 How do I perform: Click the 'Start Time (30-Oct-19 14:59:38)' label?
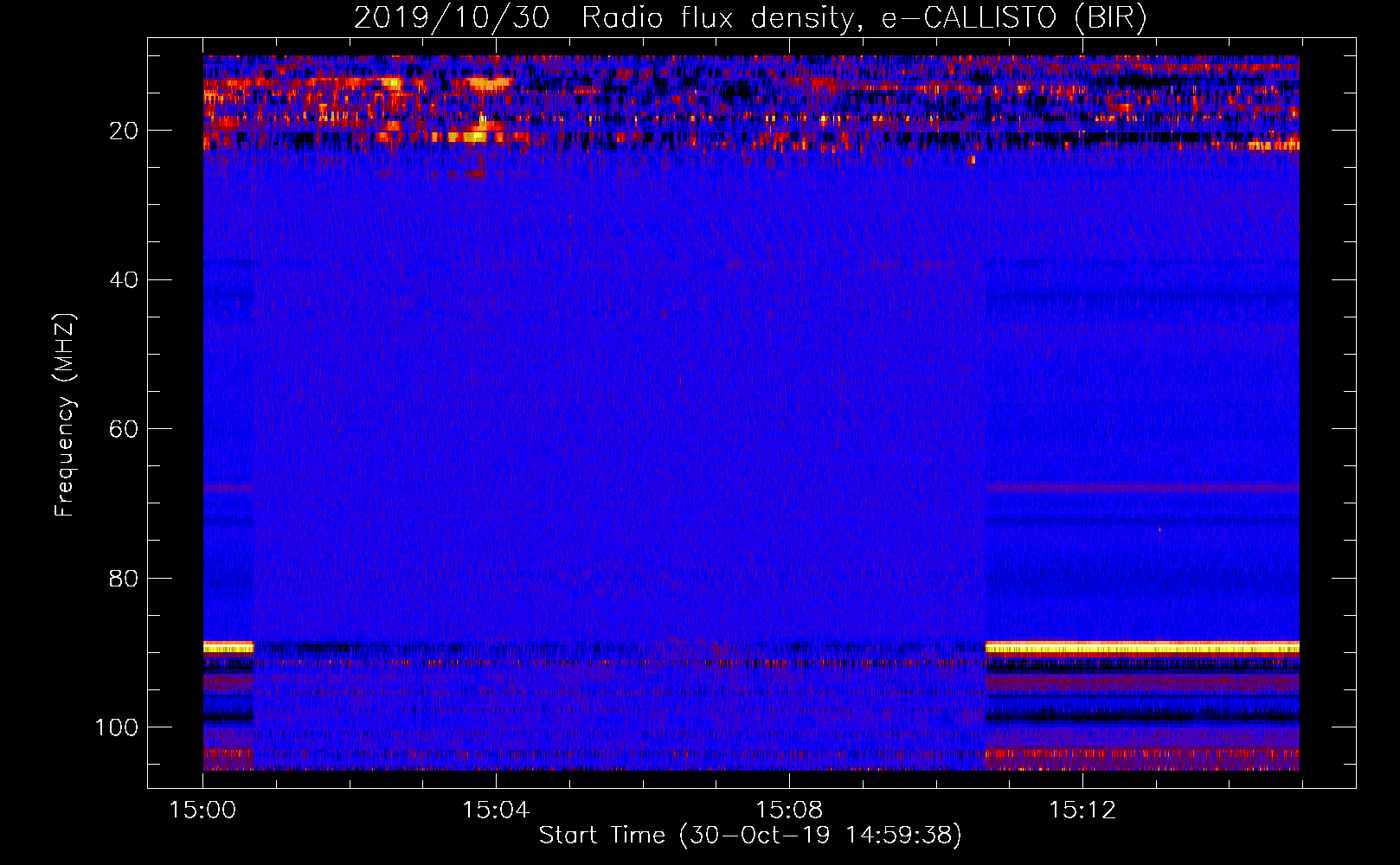[x=750, y=836]
